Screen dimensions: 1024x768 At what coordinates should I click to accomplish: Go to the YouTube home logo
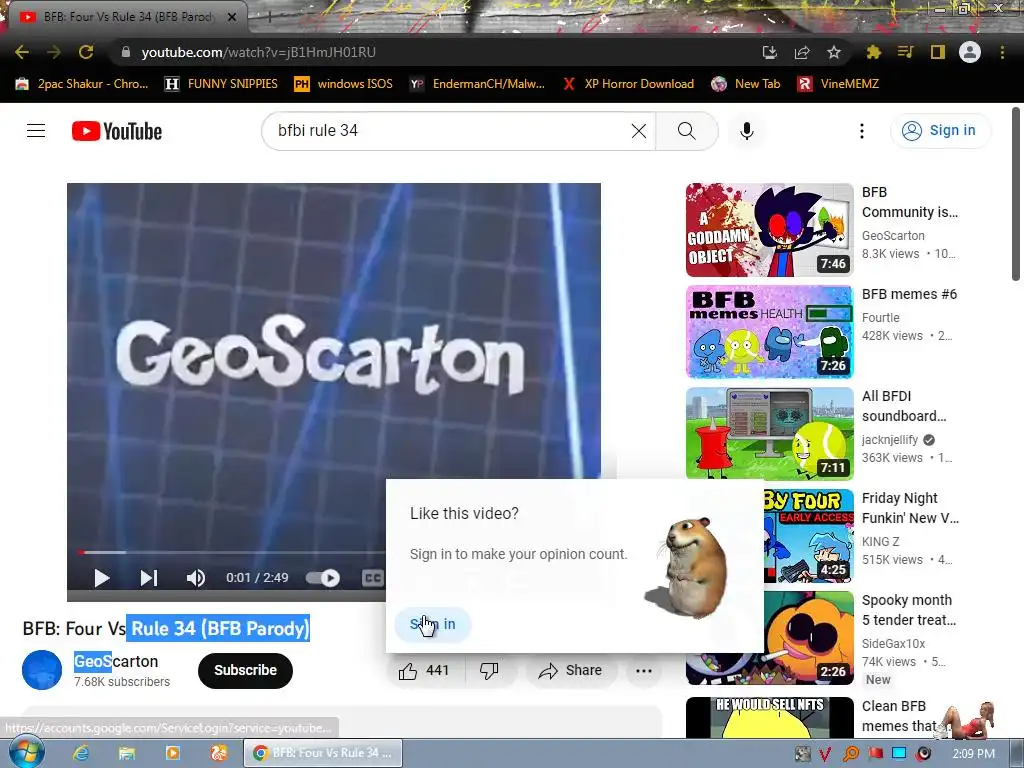tap(117, 131)
